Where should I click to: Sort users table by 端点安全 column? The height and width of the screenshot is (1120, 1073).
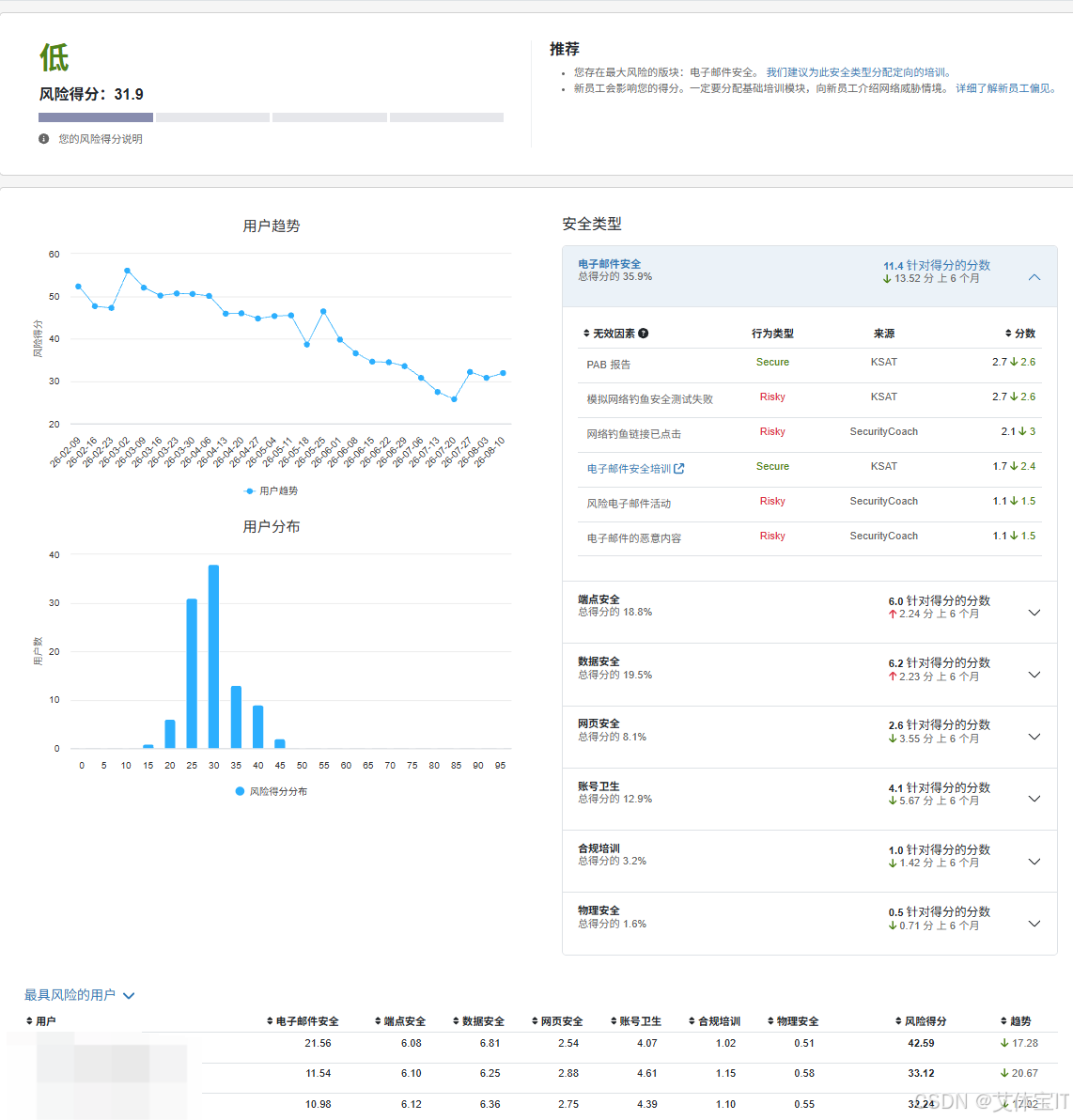point(400,1020)
